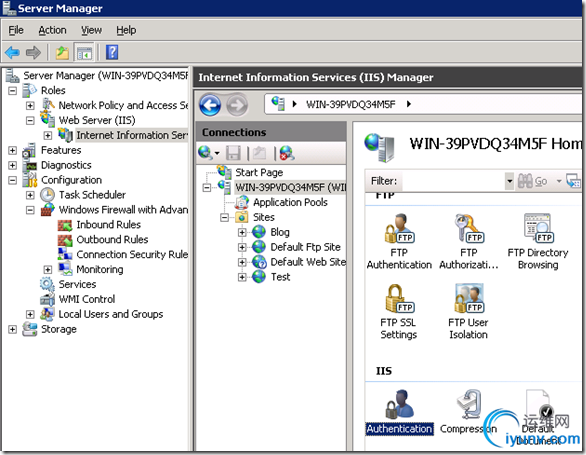
Task: Select Application Pools in Connections tree
Action: tap(290, 202)
